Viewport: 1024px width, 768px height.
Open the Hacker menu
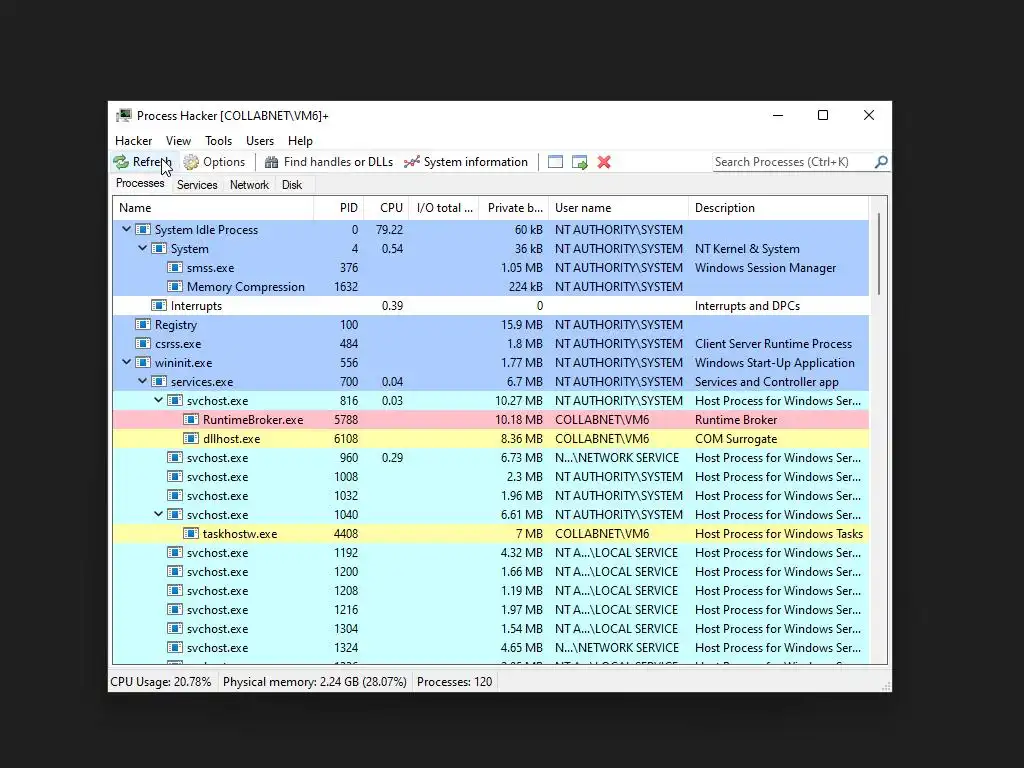pyautogui.click(x=133, y=140)
